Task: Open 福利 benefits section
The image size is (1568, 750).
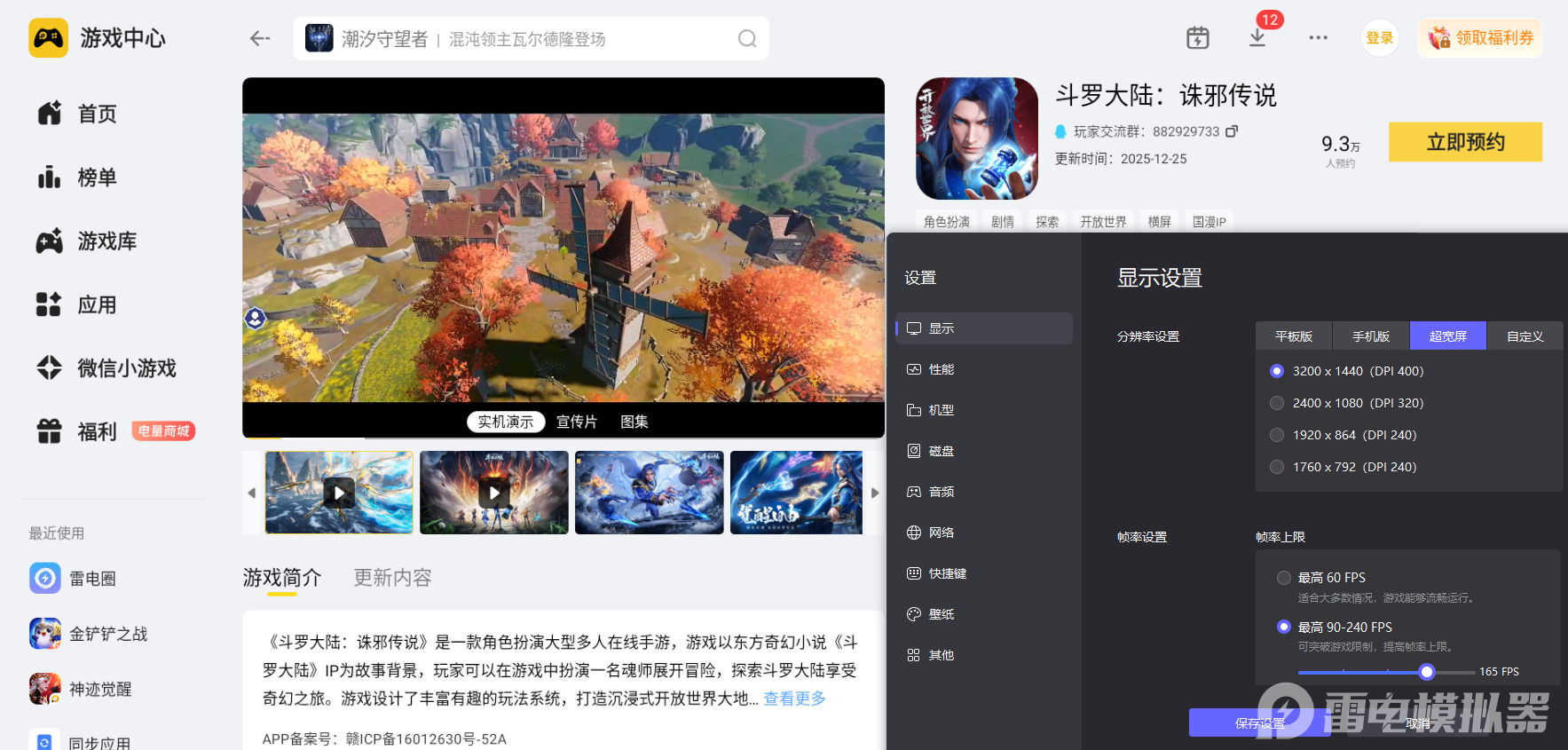Action: click(x=76, y=432)
